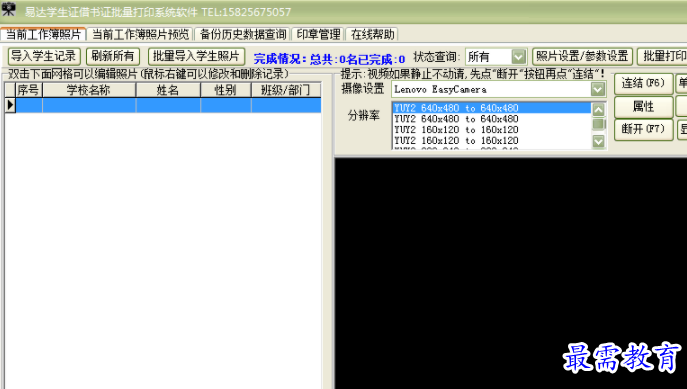
Task: Click the 班级/部门 column header
Action: point(286,90)
